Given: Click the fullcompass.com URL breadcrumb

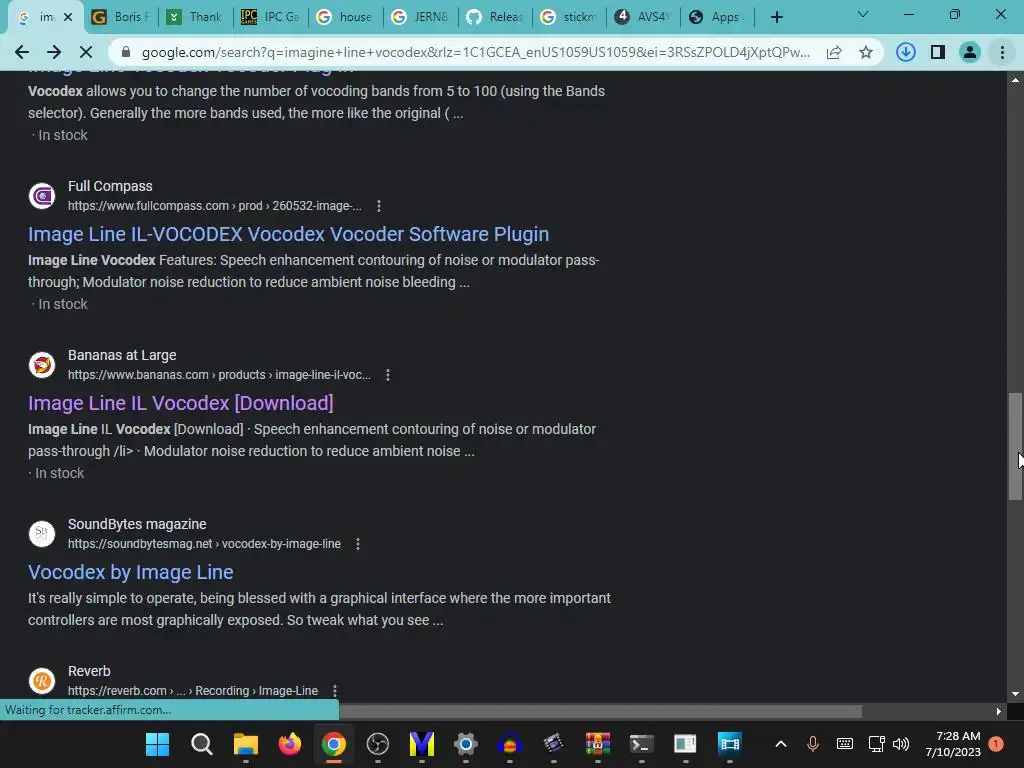Looking at the screenshot, I should [215, 206].
